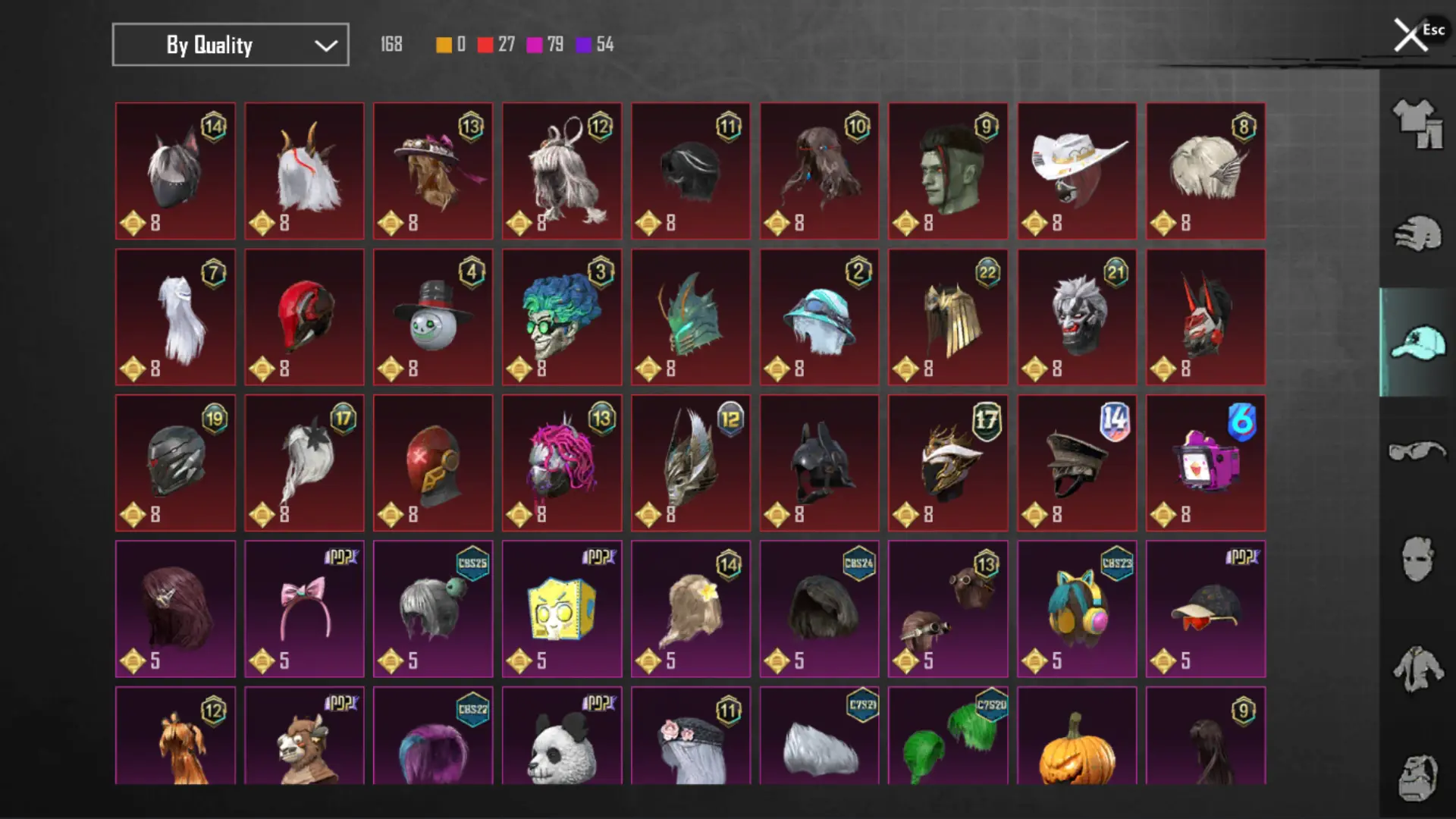Viewport: 1456px width, 819px height.
Task: Pick the panda head item
Action: (562, 736)
